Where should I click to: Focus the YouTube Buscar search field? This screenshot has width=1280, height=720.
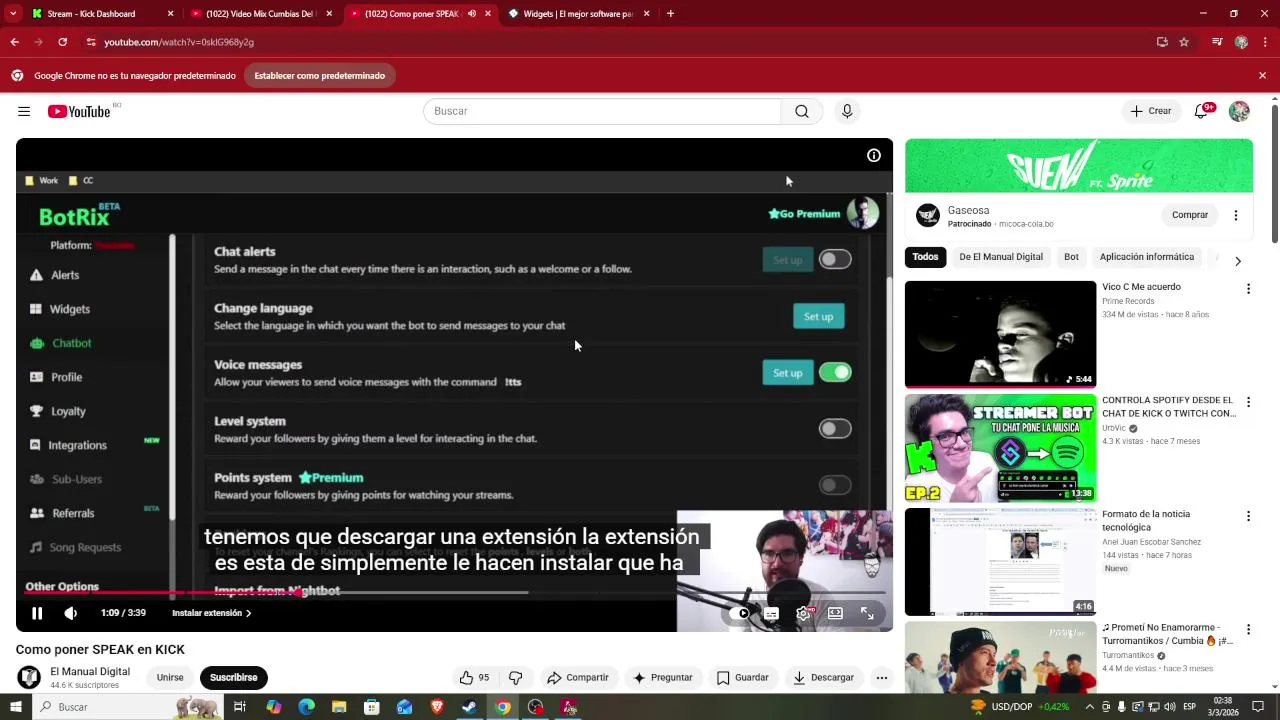pos(602,111)
